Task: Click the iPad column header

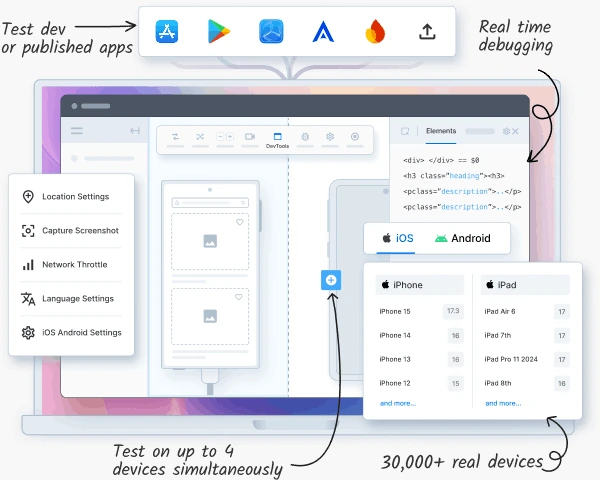Action: point(525,285)
